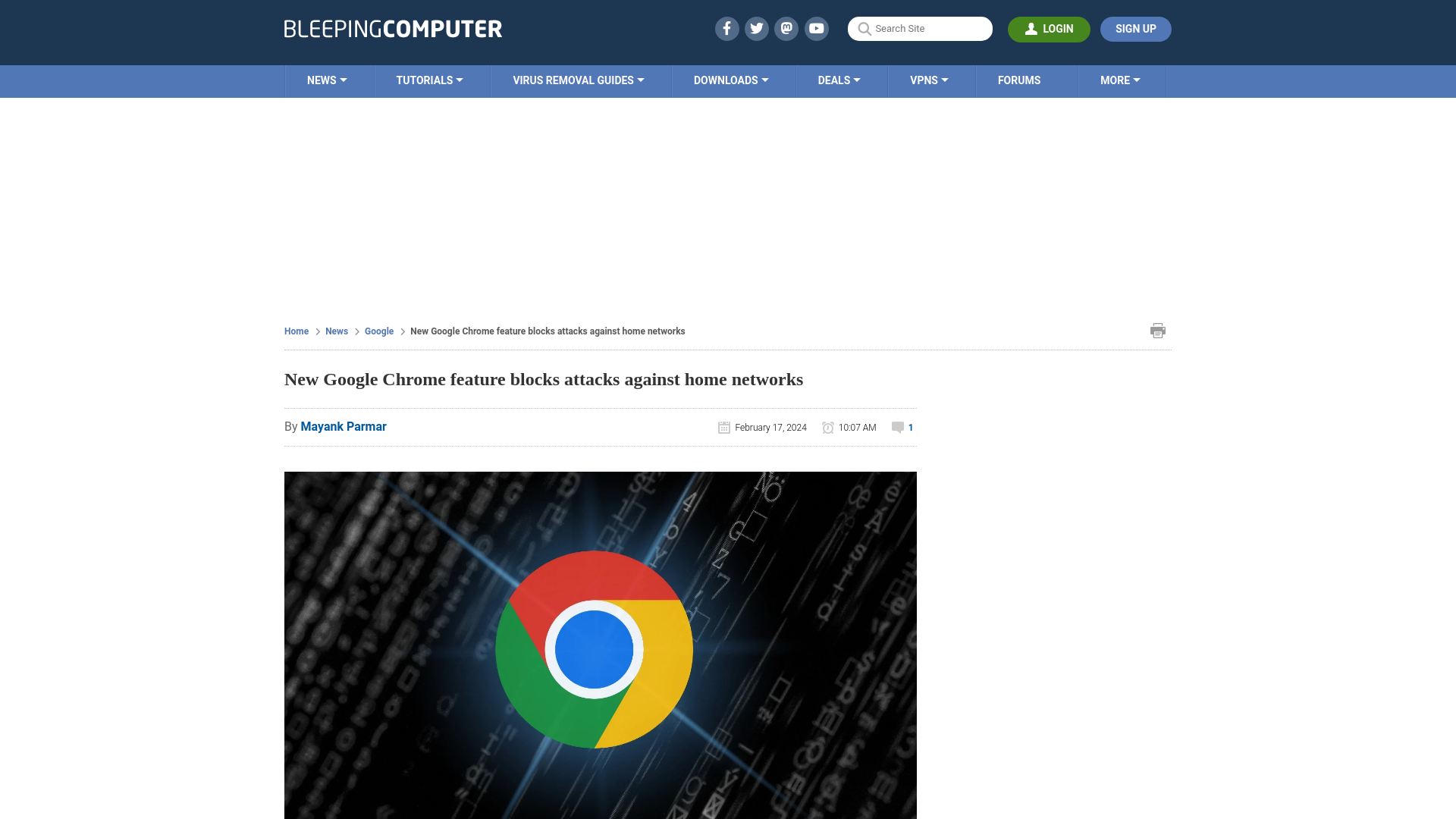Expand the VIRUS REMOVAL GUIDES dropdown
The width and height of the screenshot is (1456, 819).
pos(578,81)
